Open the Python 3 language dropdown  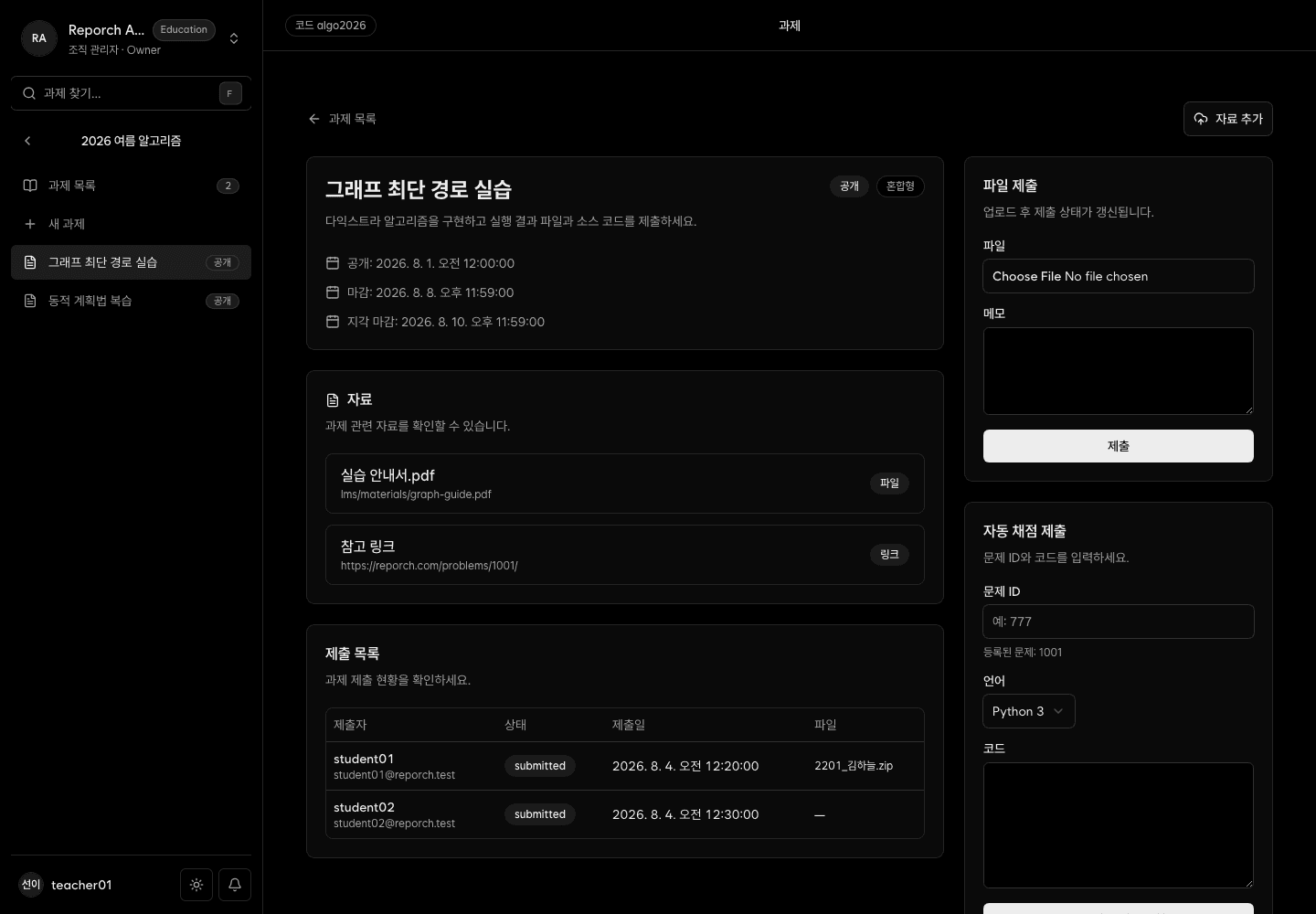[1029, 711]
